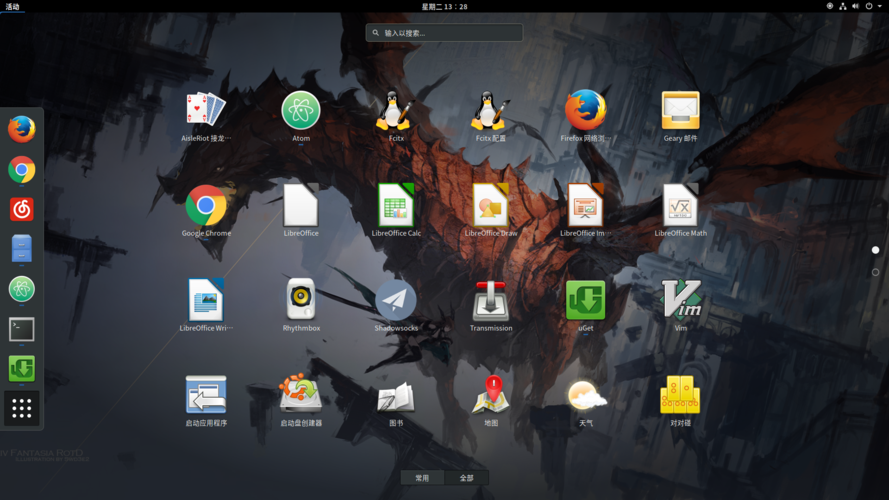Click the input method indicator in the top bar
The height and width of the screenshot is (500, 889).
point(829,6)
